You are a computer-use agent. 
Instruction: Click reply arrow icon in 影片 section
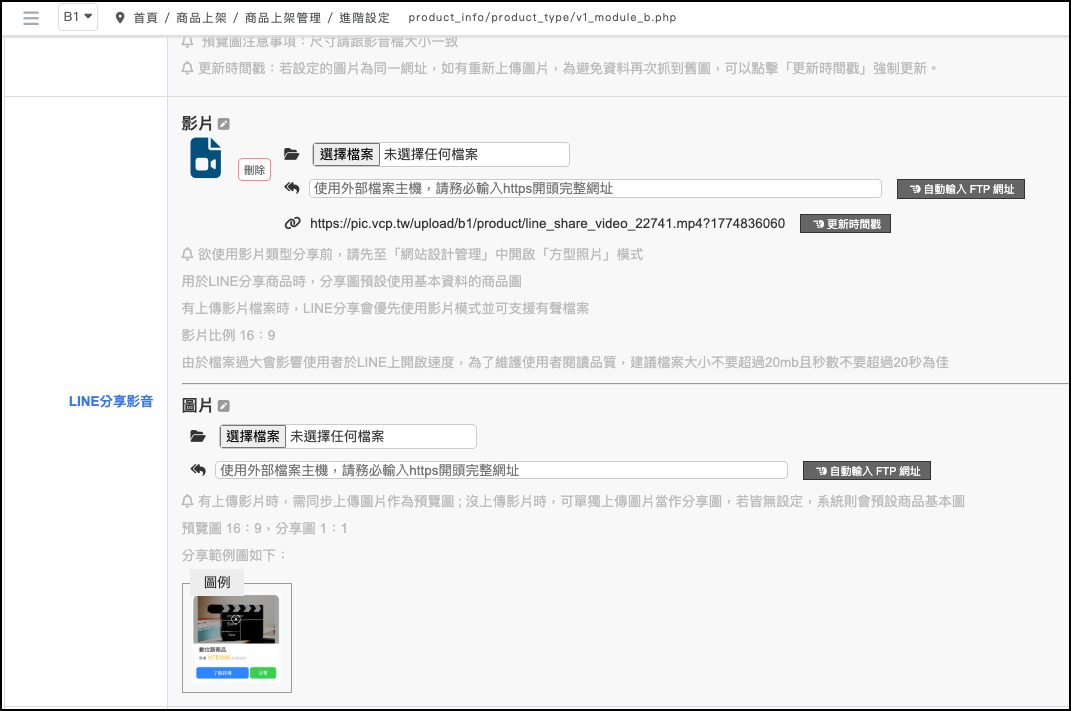click(x=292, y=188)
